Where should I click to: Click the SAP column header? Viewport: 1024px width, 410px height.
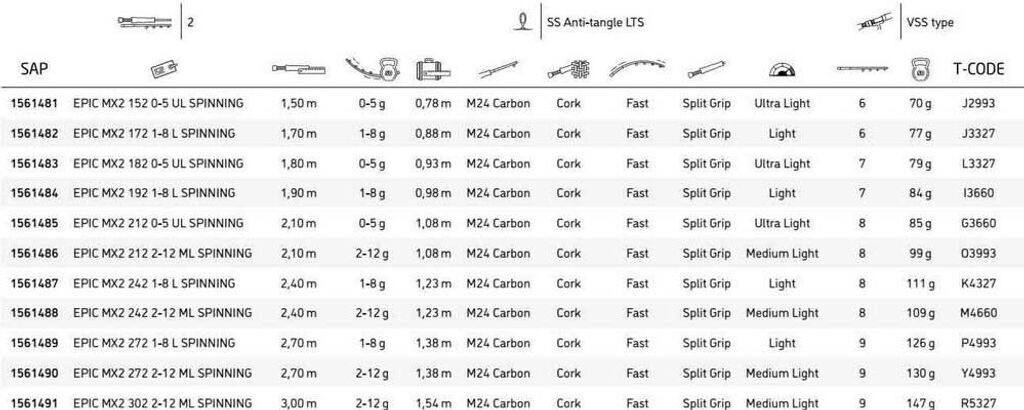(x=35, y=69)
